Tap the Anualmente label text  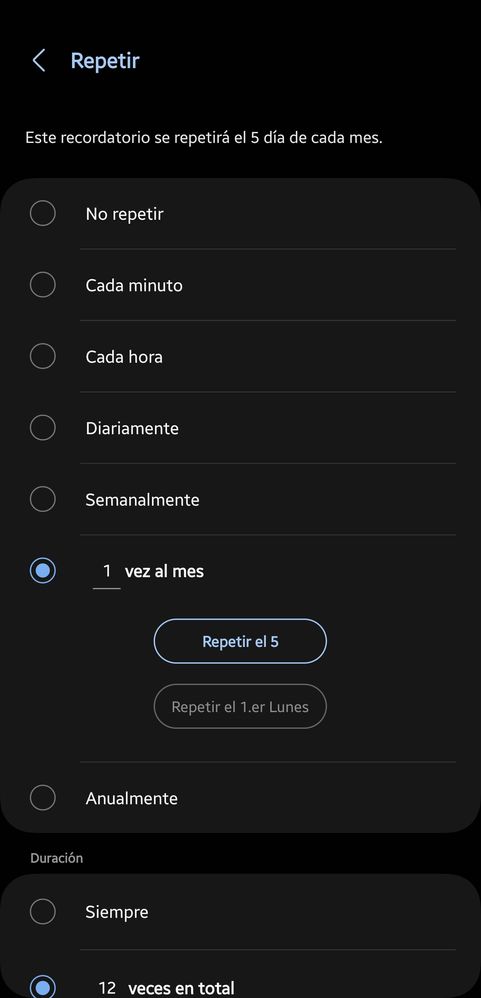[132, 798]
